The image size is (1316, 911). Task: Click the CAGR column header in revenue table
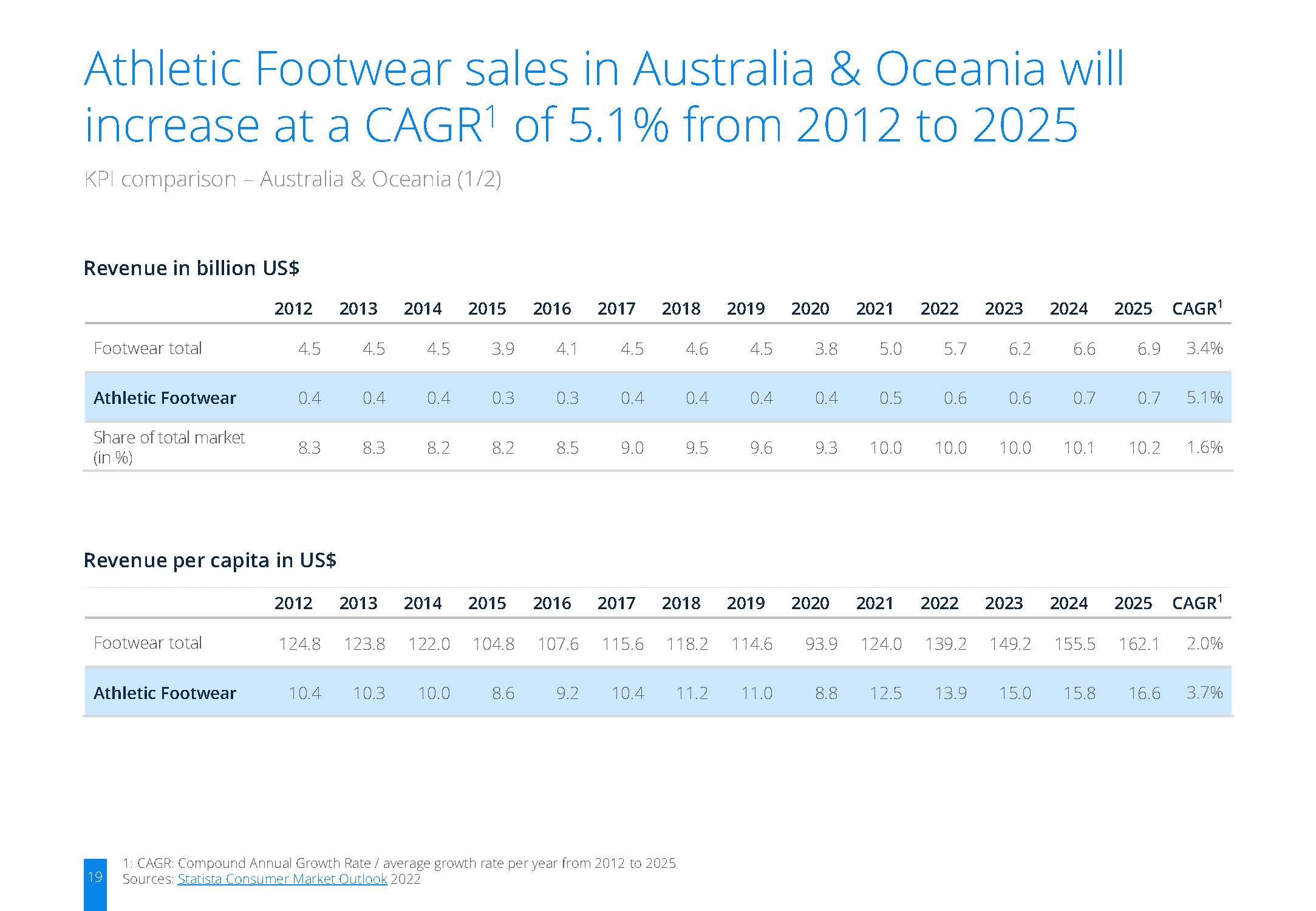coord(1197,308)
